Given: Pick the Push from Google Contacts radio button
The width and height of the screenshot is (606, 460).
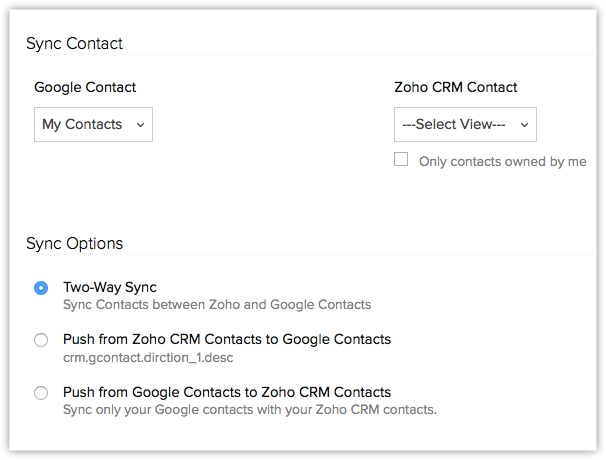Looking at the screenshot, I should coord(41,393).
